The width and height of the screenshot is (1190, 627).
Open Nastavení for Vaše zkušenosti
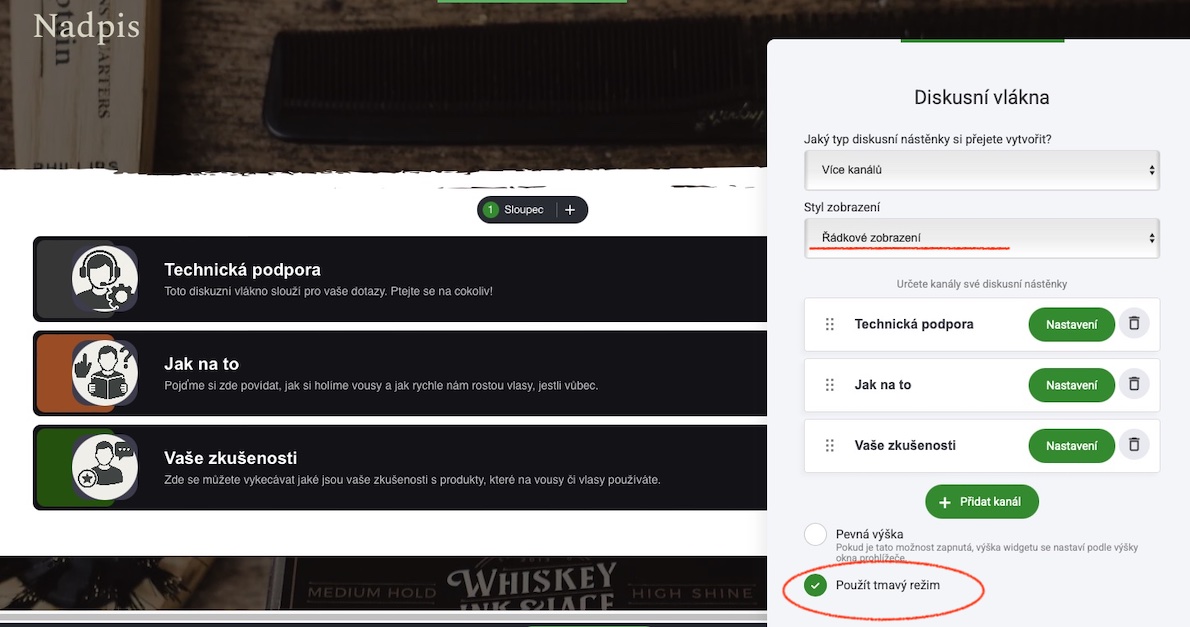[1071, 446]
